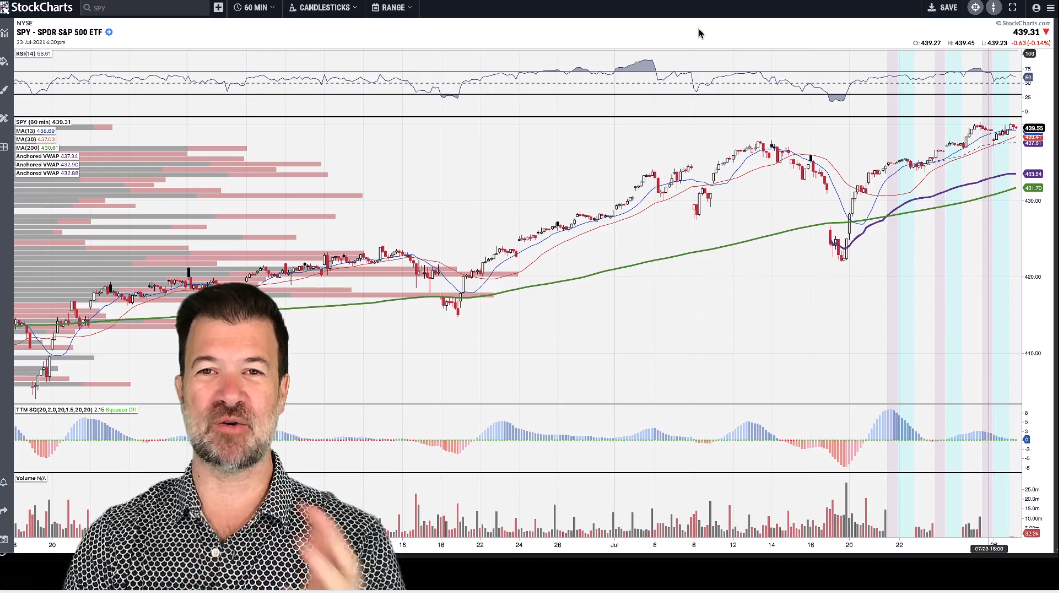Toggle the vertical price inspector icon
The image size is (1059, 593).
993,7
